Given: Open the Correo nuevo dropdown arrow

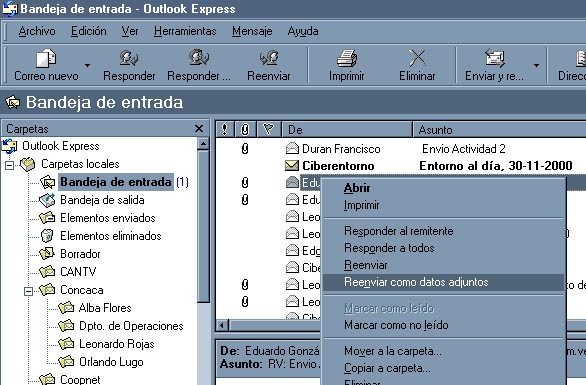Looking at the screenshot, I should [x=87, y=65].
